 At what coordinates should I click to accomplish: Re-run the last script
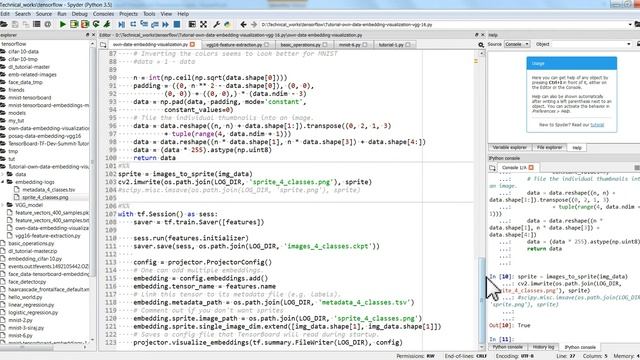click(96, 24)
